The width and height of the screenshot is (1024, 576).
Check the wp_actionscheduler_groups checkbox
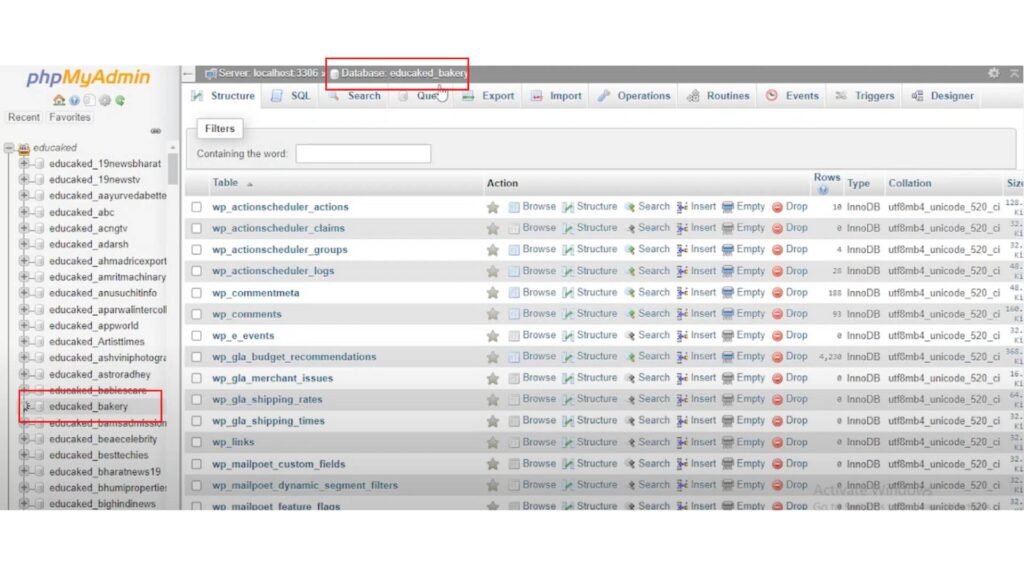197,250
